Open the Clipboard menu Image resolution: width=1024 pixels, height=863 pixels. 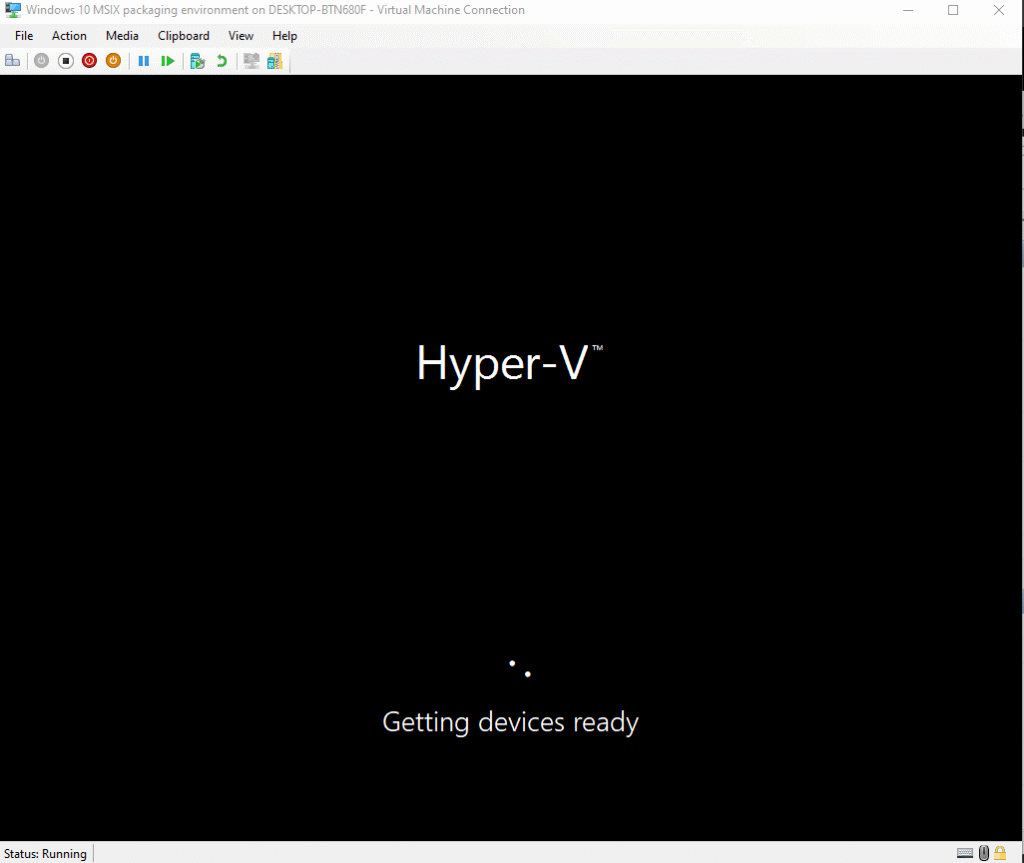pyautogui.click(x=183, y=35)
